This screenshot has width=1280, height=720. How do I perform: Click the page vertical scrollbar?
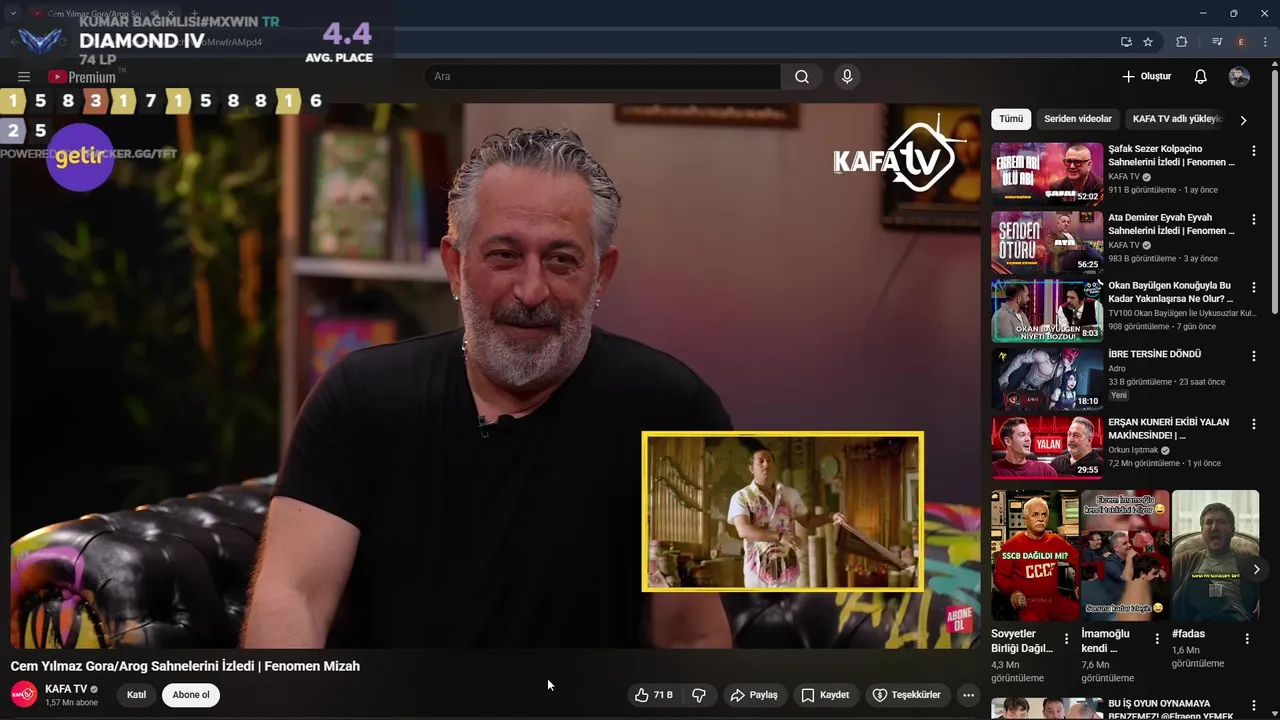(1274, 190)
